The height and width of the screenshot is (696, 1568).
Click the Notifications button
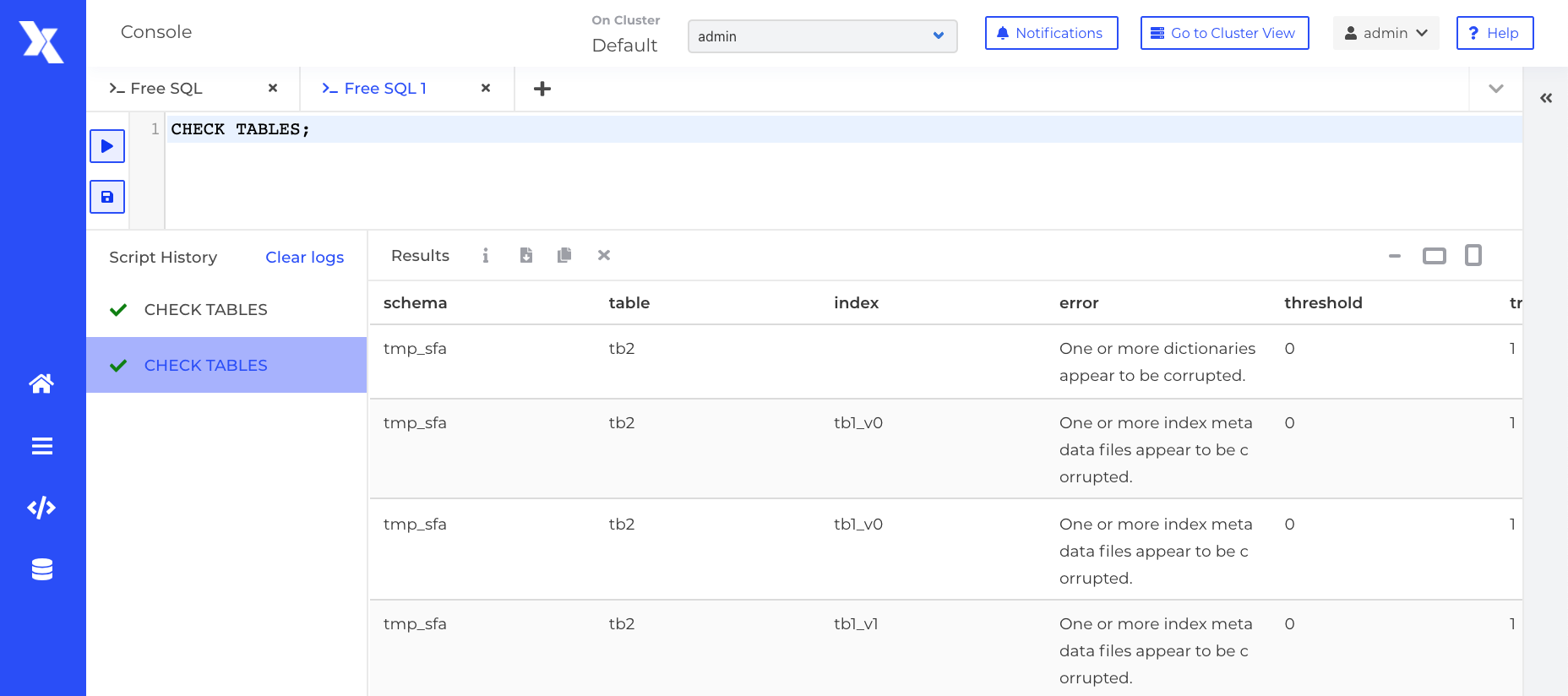pos(1051,33)
